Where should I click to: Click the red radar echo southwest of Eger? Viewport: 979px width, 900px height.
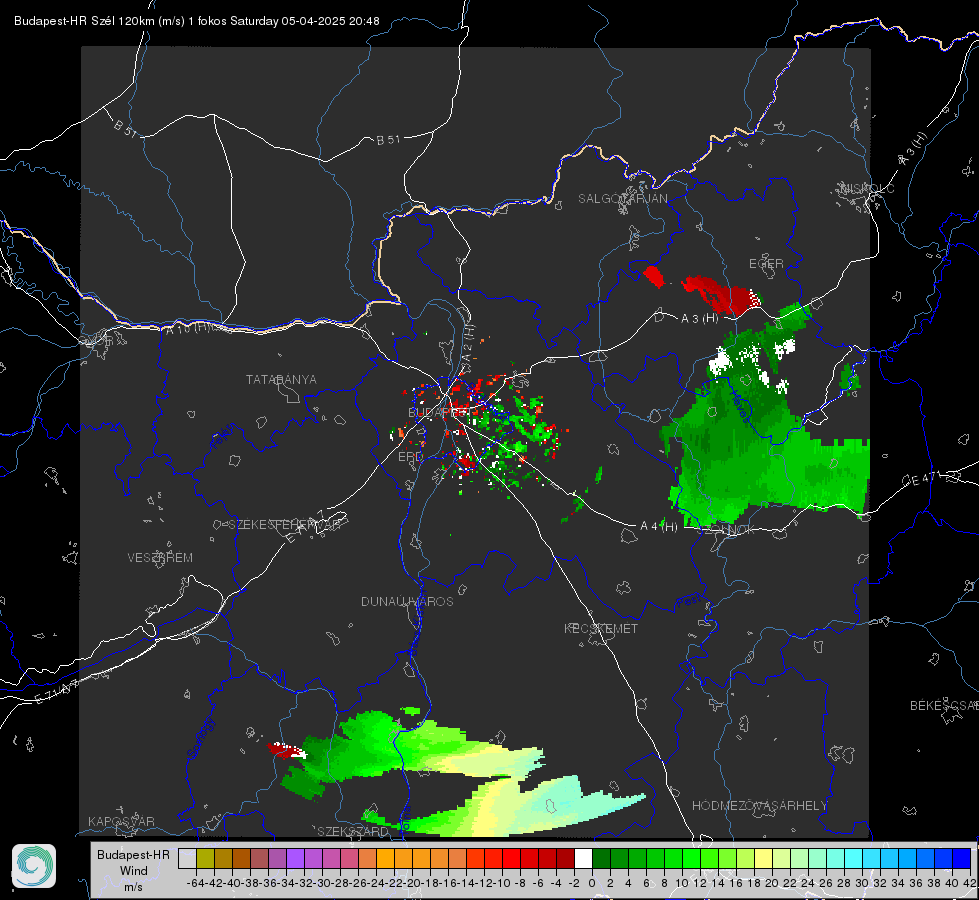coord(721,295)
